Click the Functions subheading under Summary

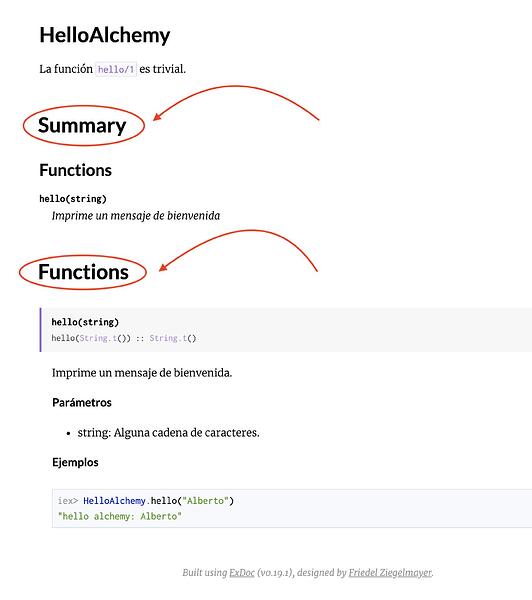point(75,170)
